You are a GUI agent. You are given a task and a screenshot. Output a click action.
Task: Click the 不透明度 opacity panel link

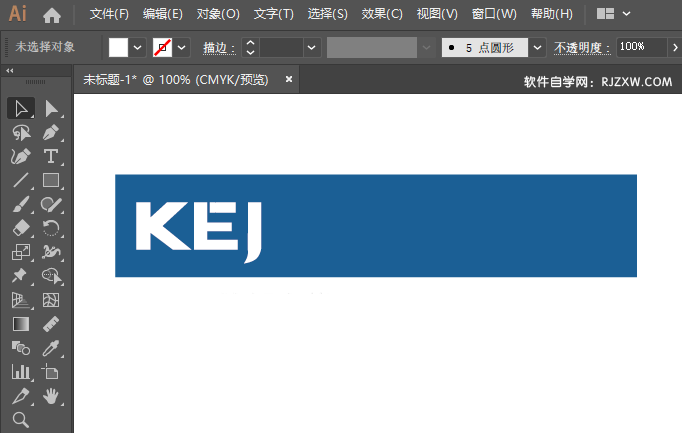(582, 47)
